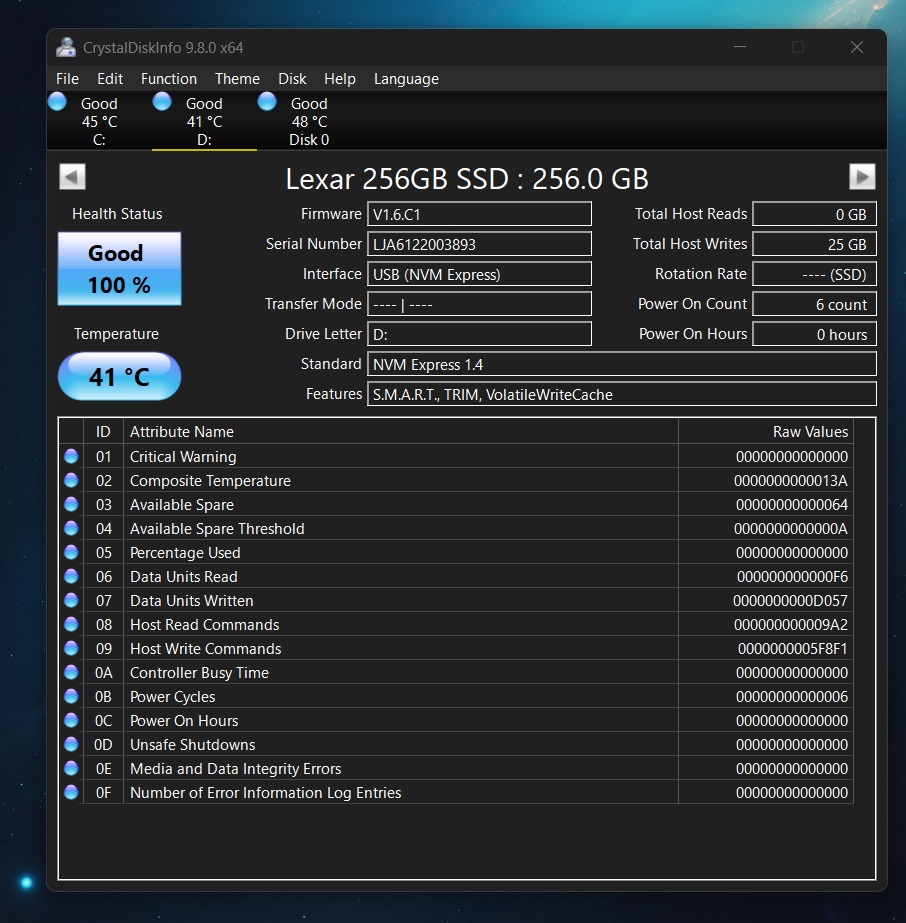
Task: Click the Total Host Writes value 25 GB
Action: pos(814,244)
